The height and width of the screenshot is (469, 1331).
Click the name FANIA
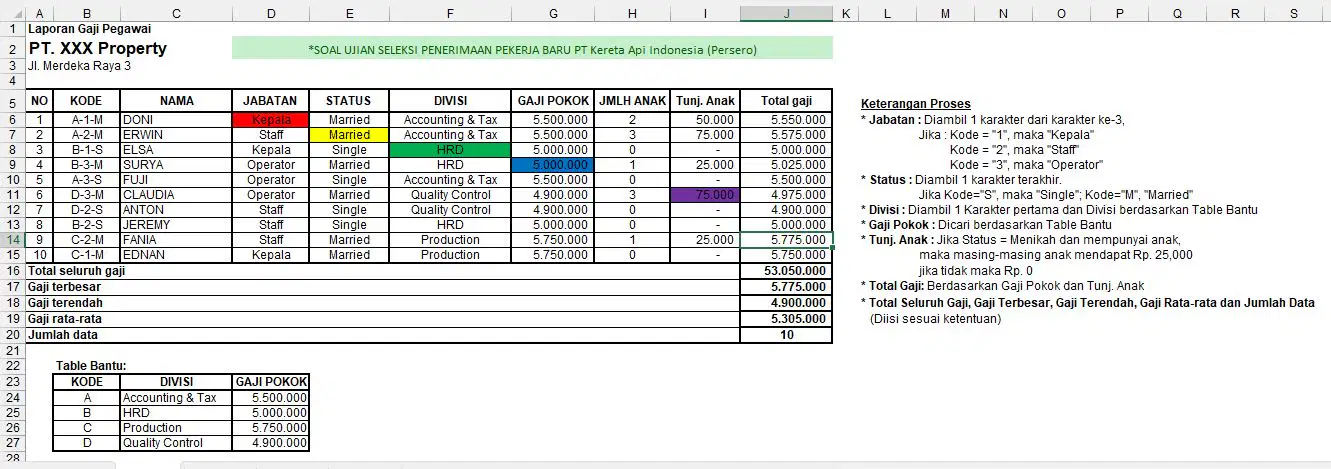coord(140,239)
